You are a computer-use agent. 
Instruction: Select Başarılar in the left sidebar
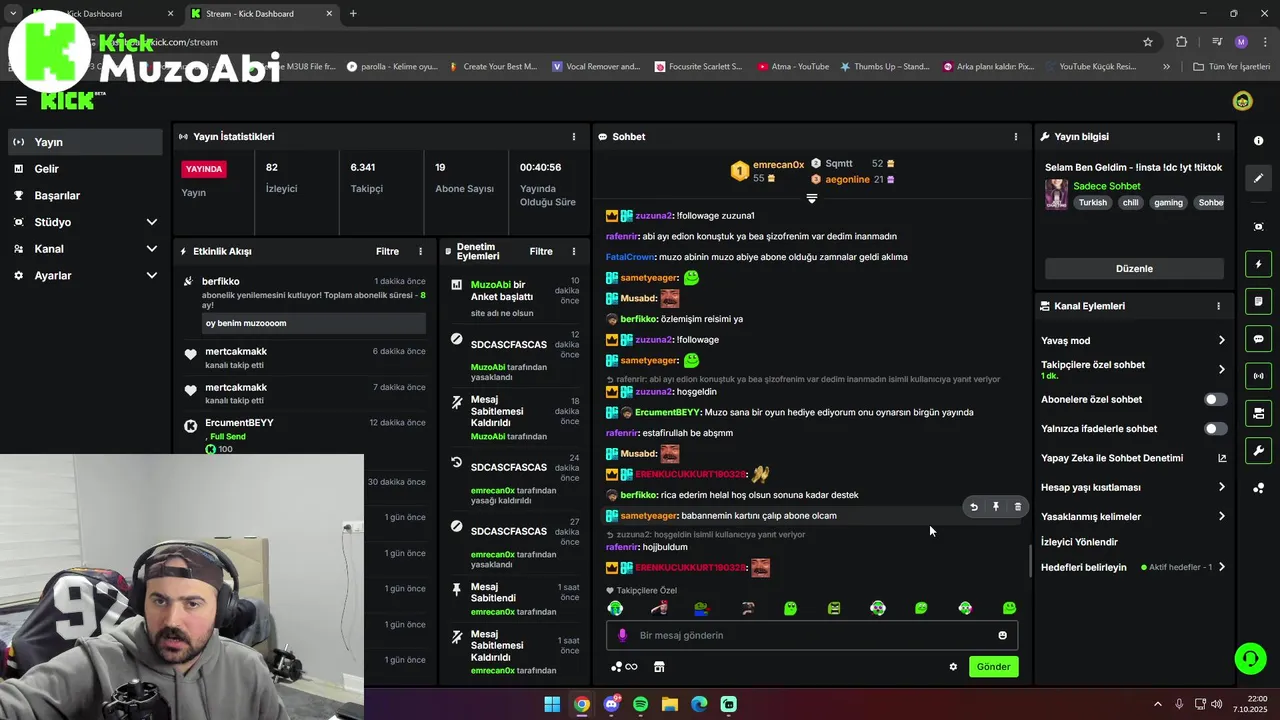[85, 196]
